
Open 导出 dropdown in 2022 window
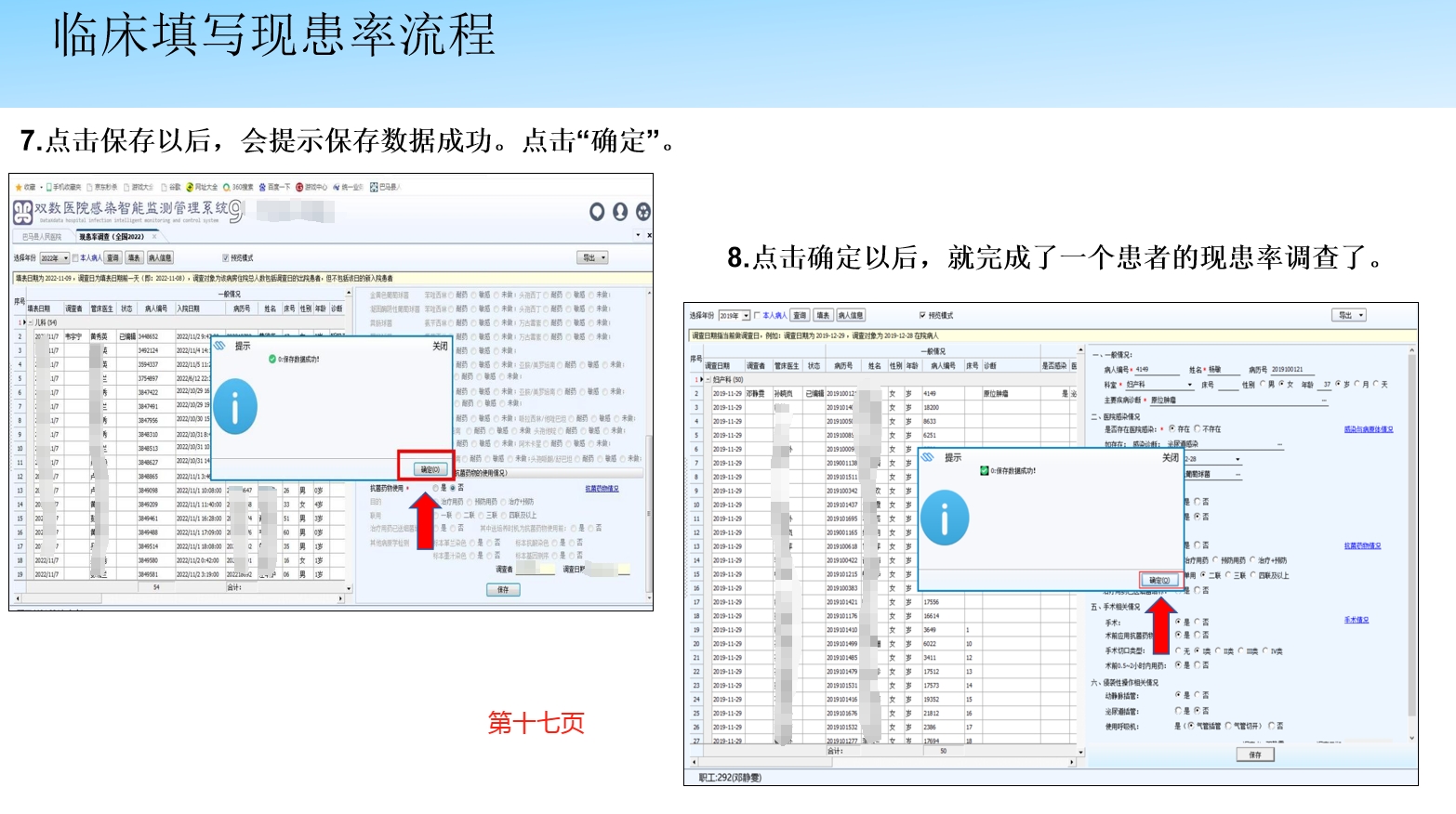pyautogui.click(x=592, y=258)
